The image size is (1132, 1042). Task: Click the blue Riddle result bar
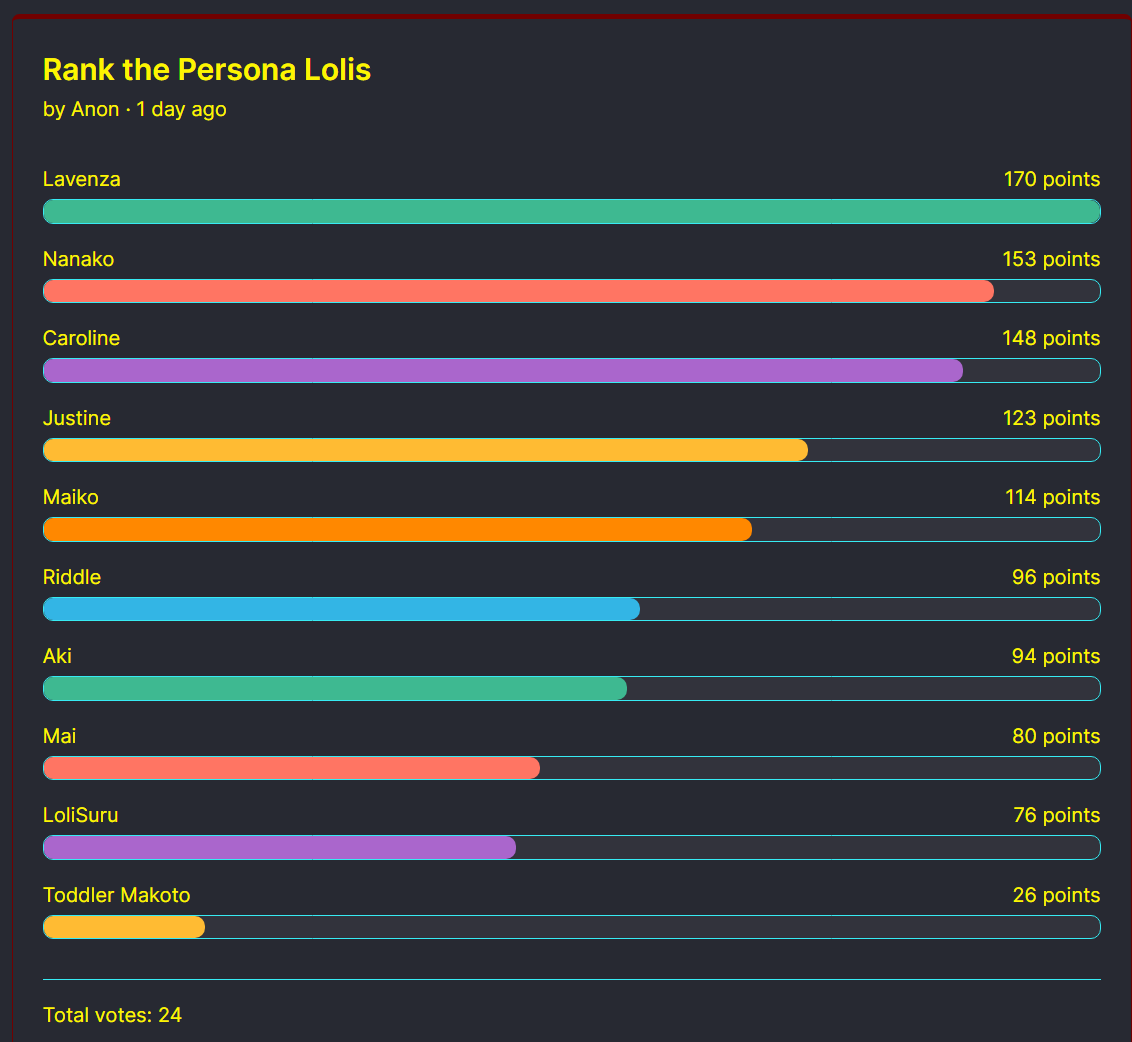[x=341, y=609]
